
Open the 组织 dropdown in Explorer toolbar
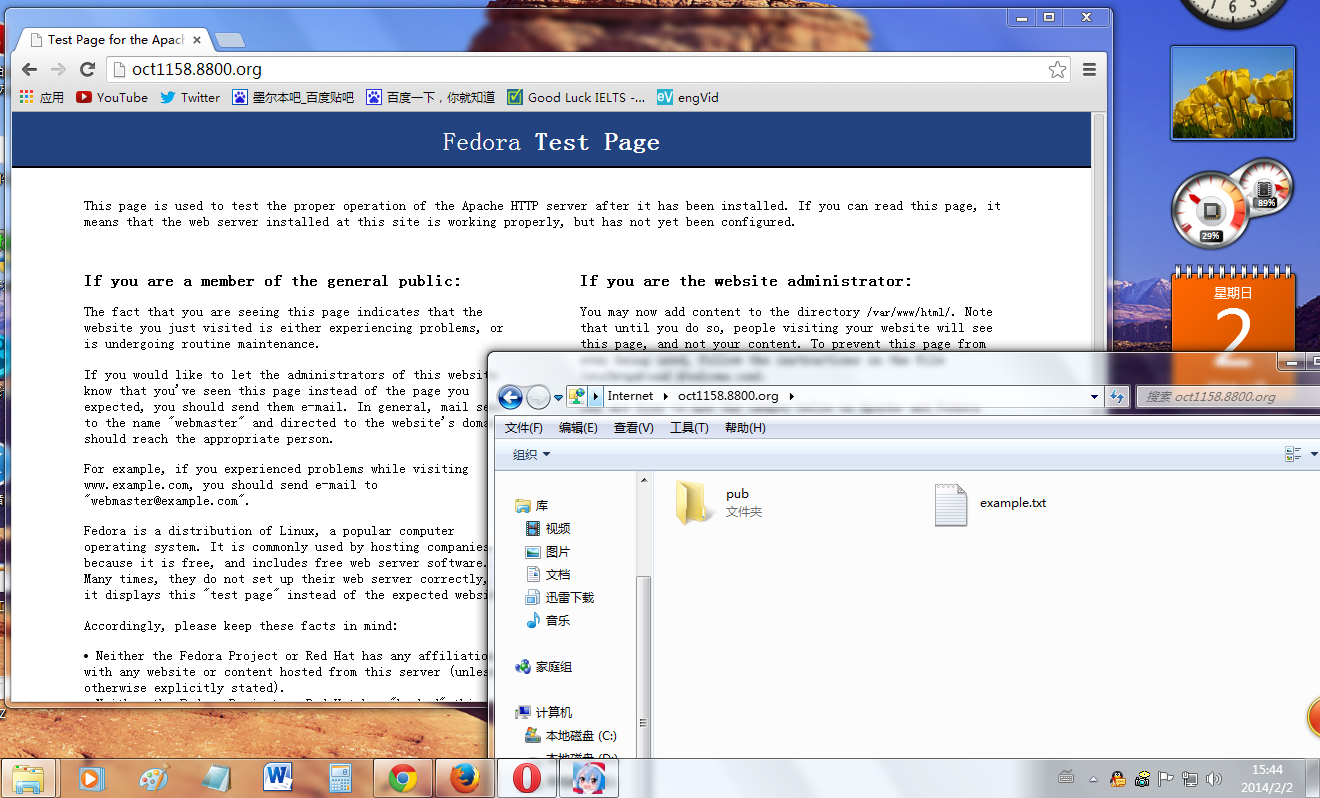(531, 454)
